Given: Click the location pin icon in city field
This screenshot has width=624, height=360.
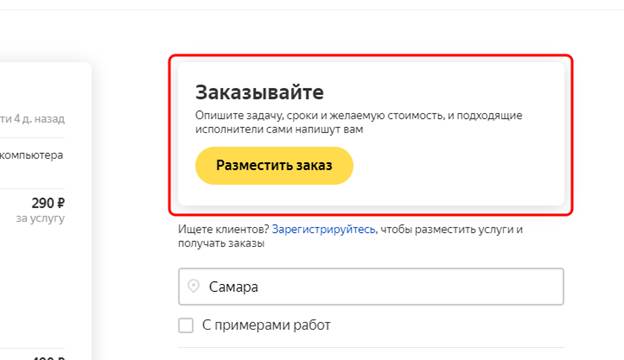Looking at the screenshot, I should pos(193,286).
